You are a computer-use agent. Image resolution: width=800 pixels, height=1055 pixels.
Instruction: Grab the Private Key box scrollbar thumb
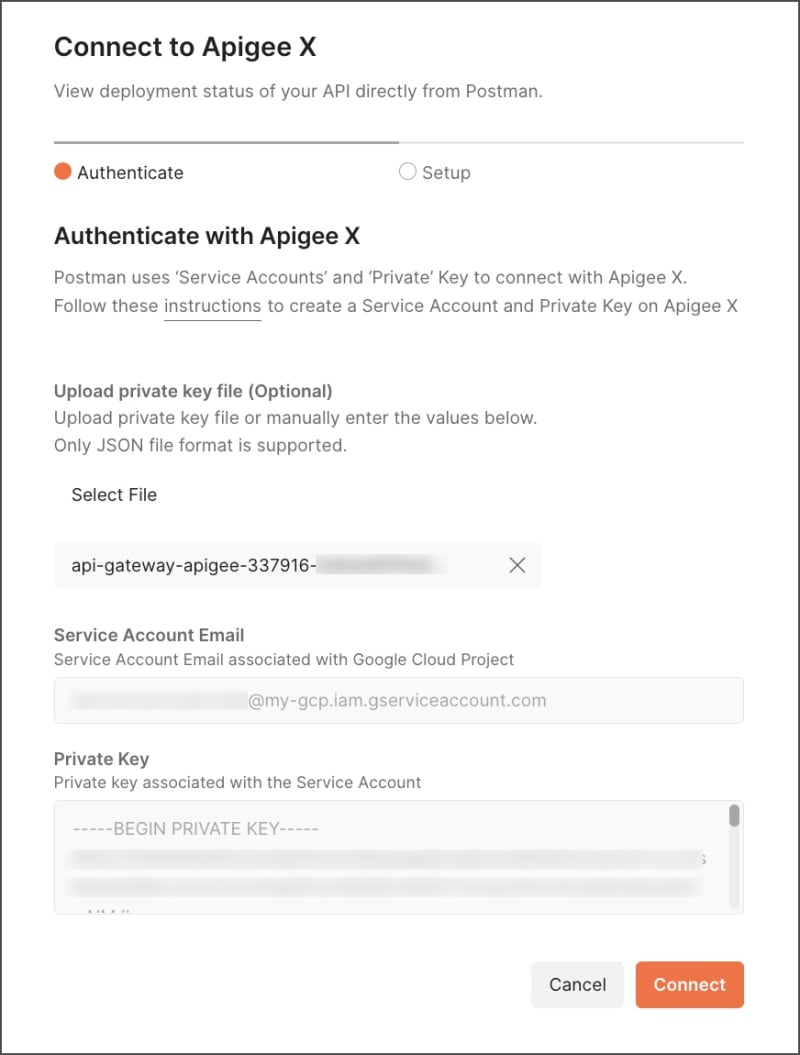(x=734, y=815)
